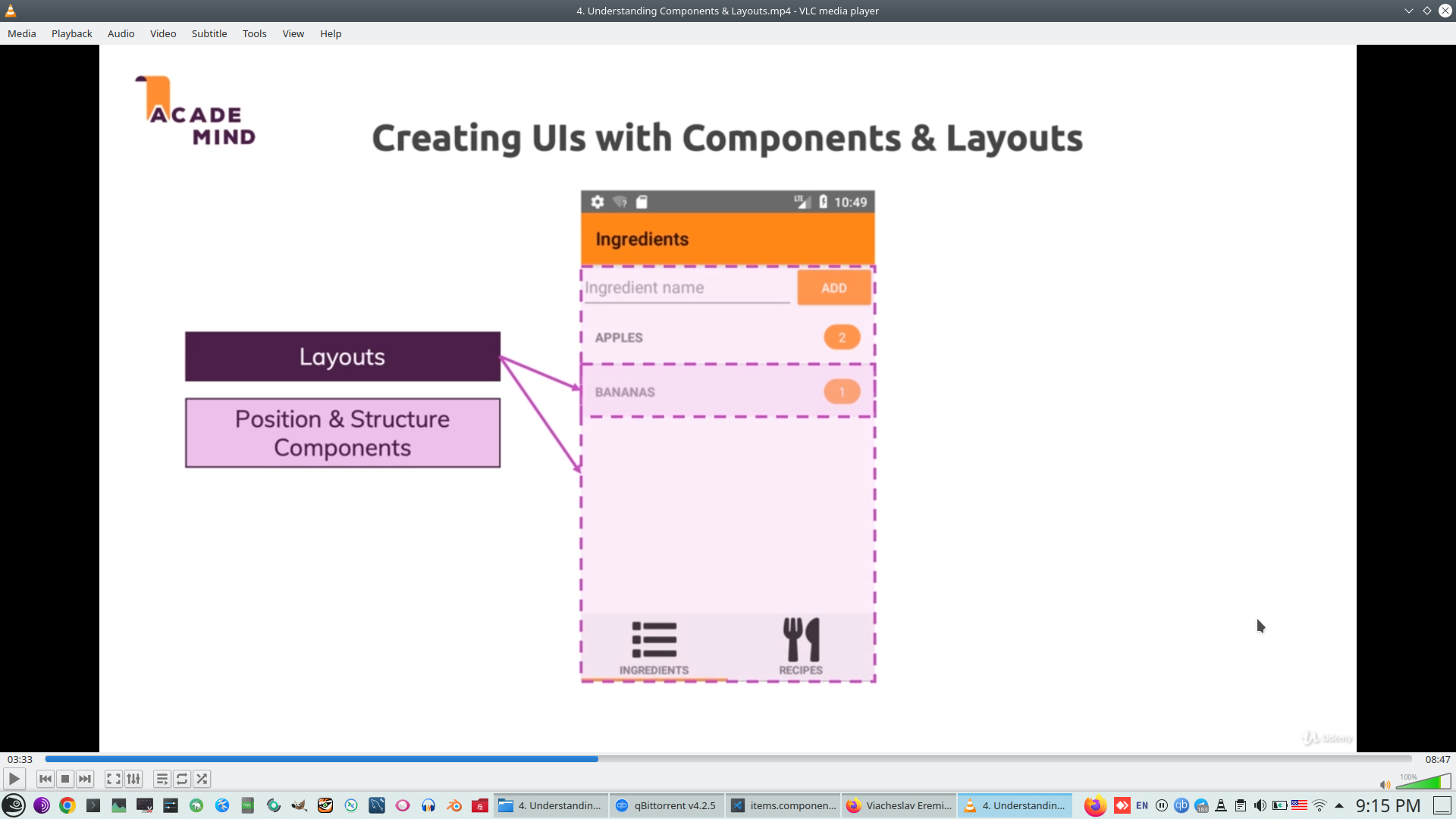Skip to previous media track
This screenshot has width=1456, height=819.
tap(45, 779)
